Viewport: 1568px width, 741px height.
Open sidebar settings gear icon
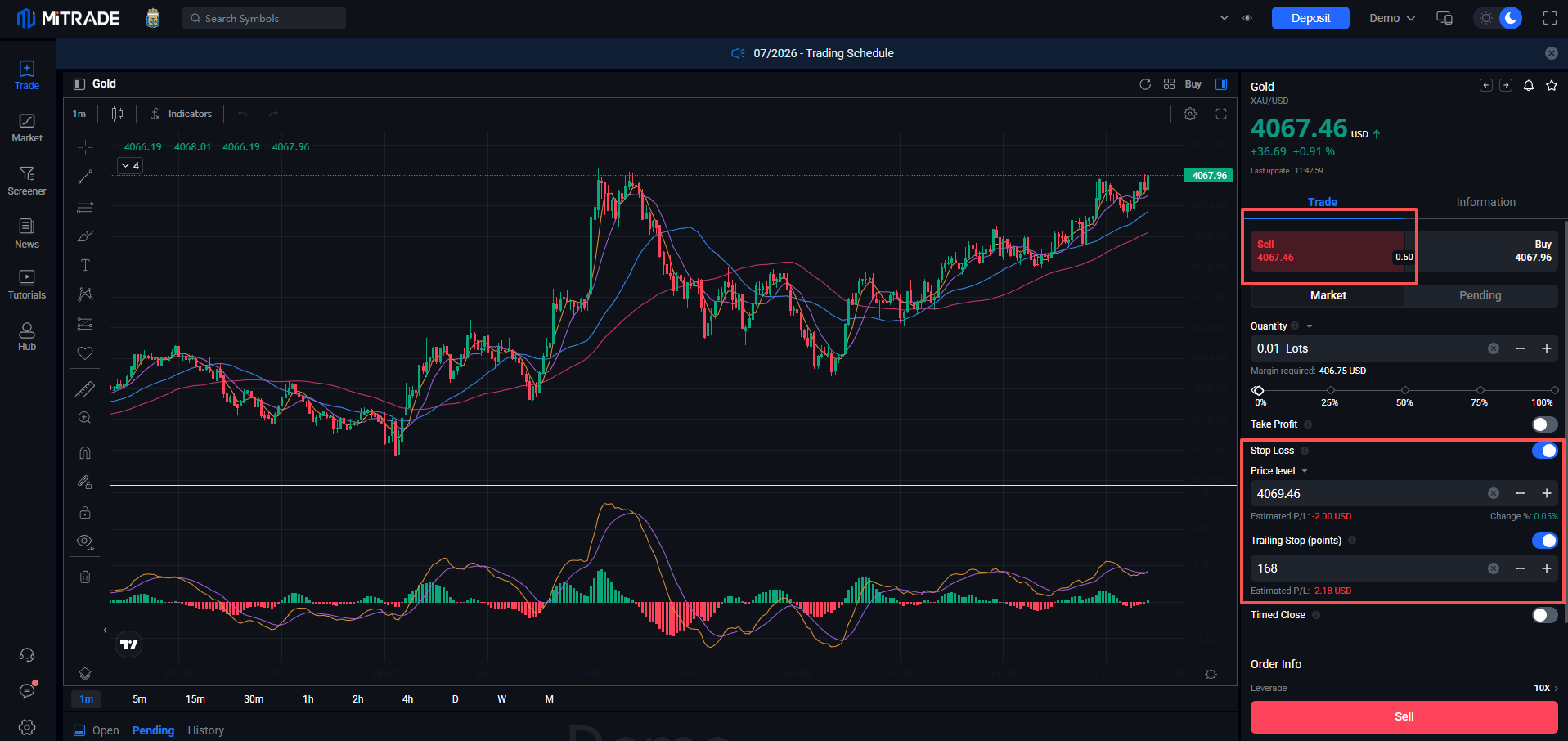(x=27, y=727)
